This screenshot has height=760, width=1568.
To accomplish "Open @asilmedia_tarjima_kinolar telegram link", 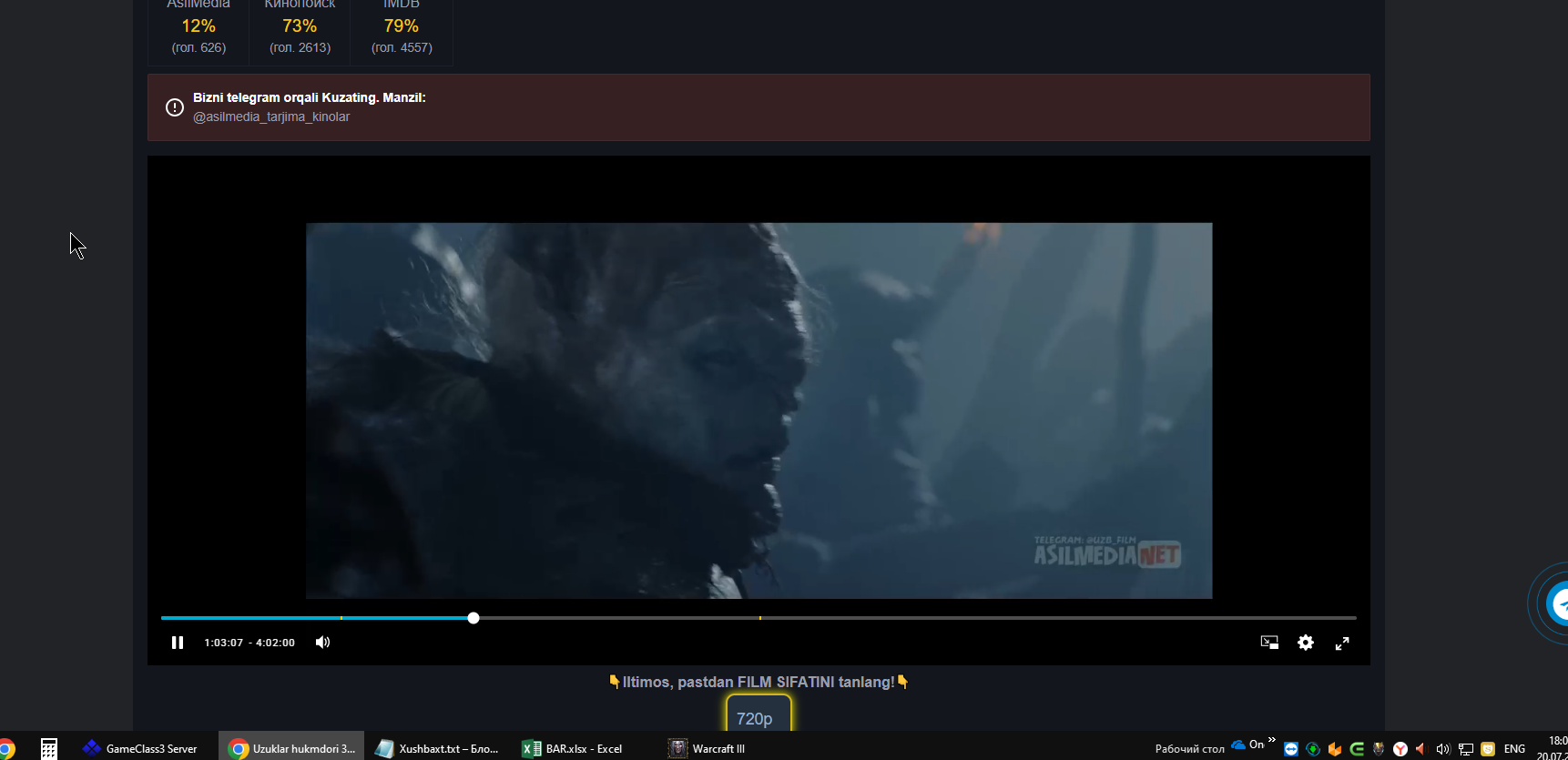I will click(271, 117).
